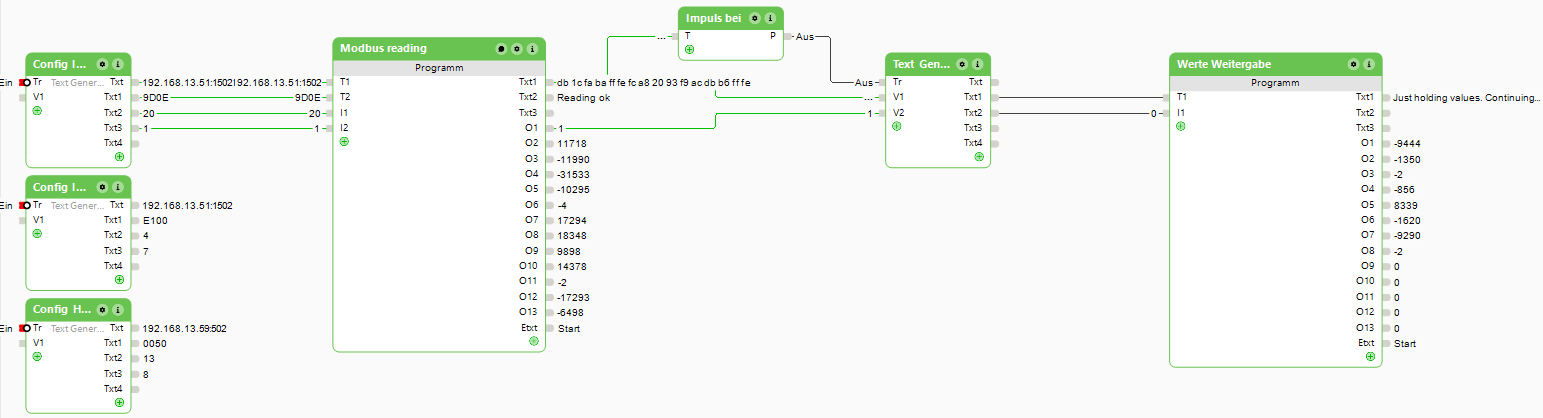This screenshot has height=418, width=1543.
Task: Toggle Tr input on Config block with E100
Action: [x=26, y=205]
